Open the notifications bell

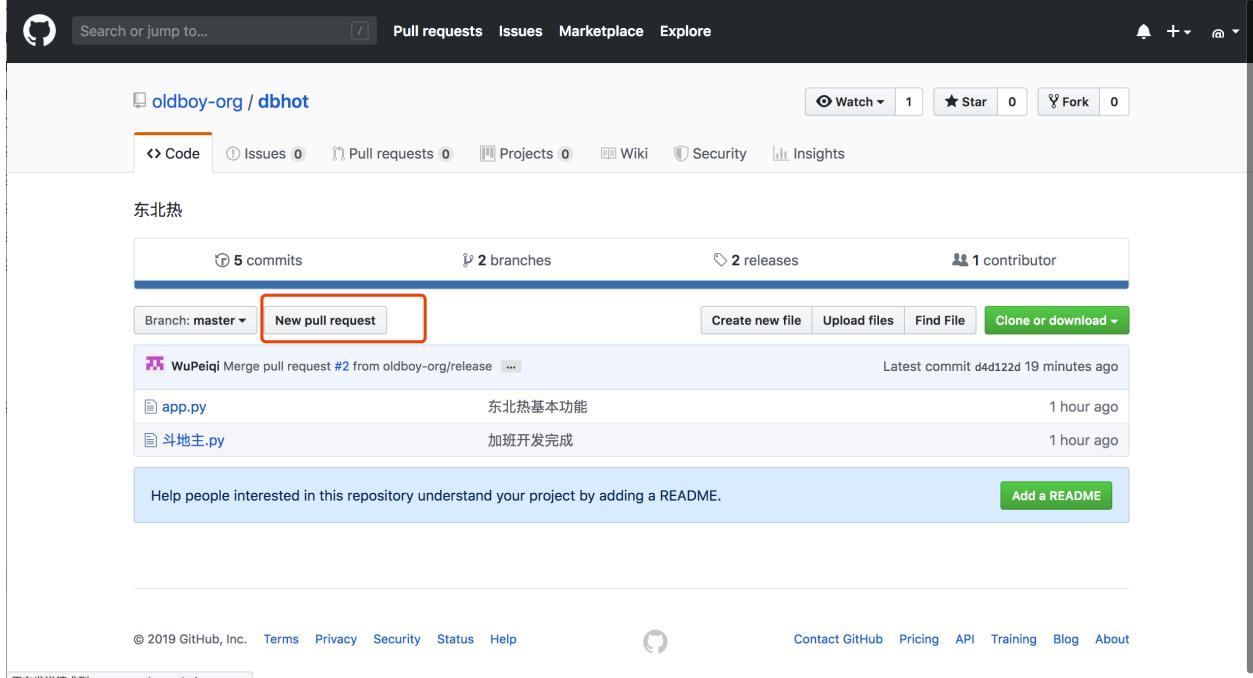(1144, 32)
